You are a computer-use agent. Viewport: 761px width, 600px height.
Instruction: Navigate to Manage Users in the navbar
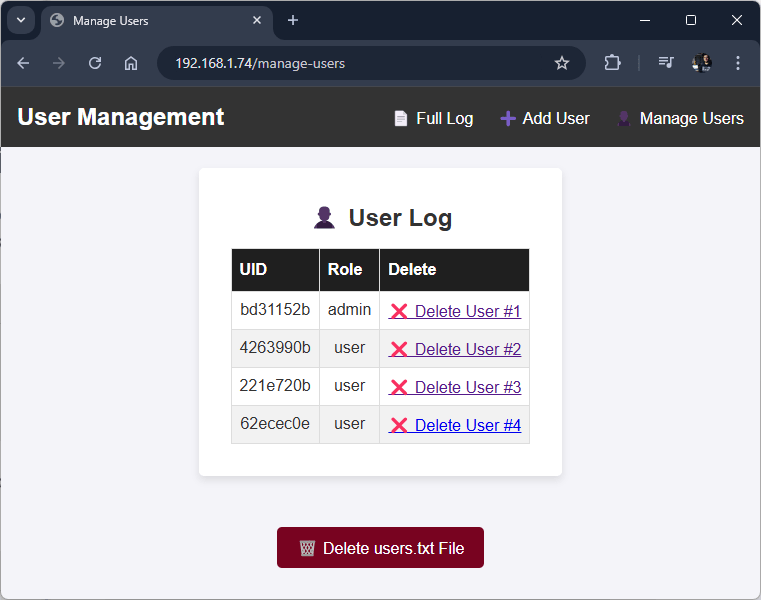pos(691,119)
